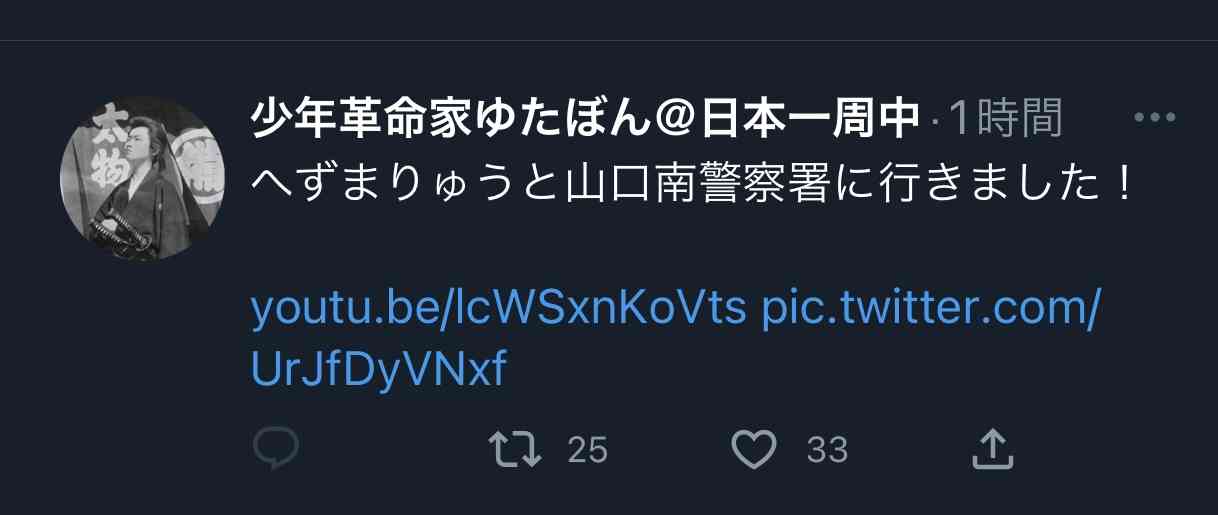
Task: Open the reply speech bubble icon
Action: coord(275,450)
